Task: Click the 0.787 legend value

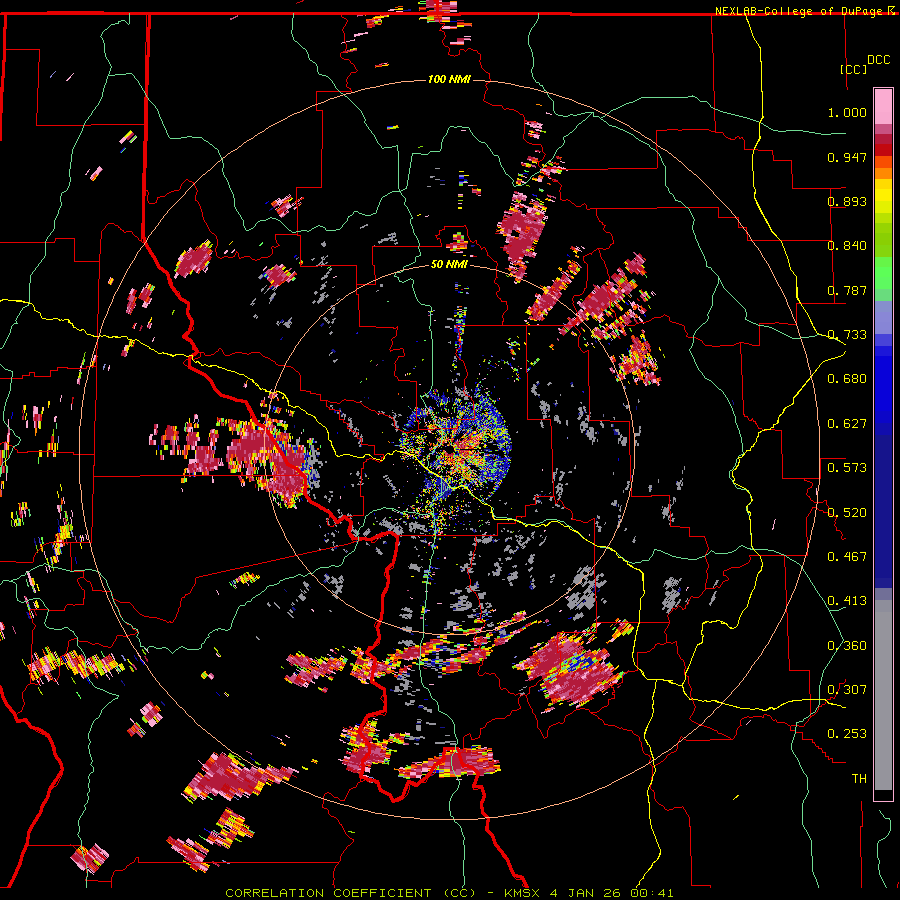Action: 847,290
